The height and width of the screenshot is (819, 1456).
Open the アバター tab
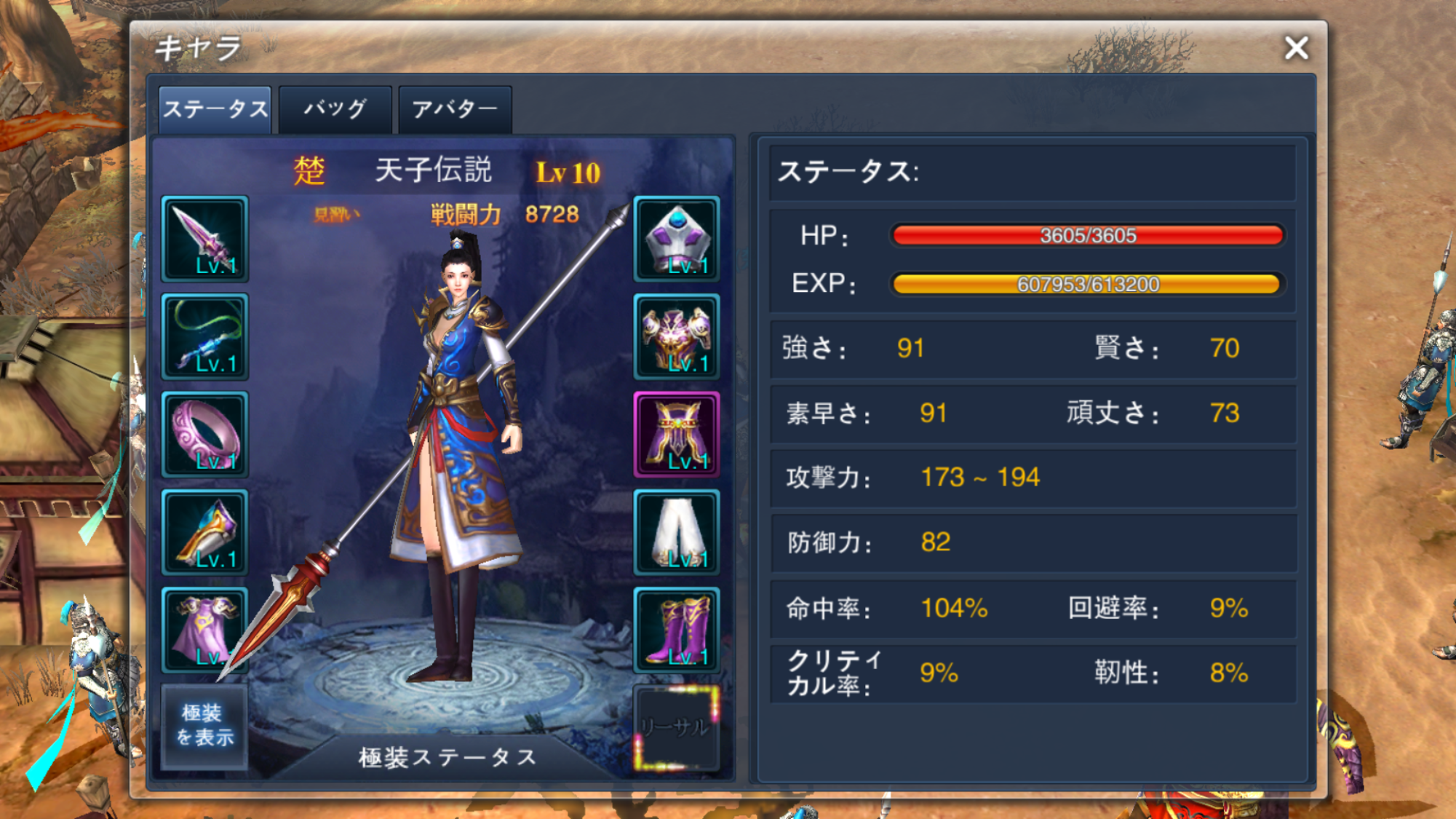(x=456, y=109)
